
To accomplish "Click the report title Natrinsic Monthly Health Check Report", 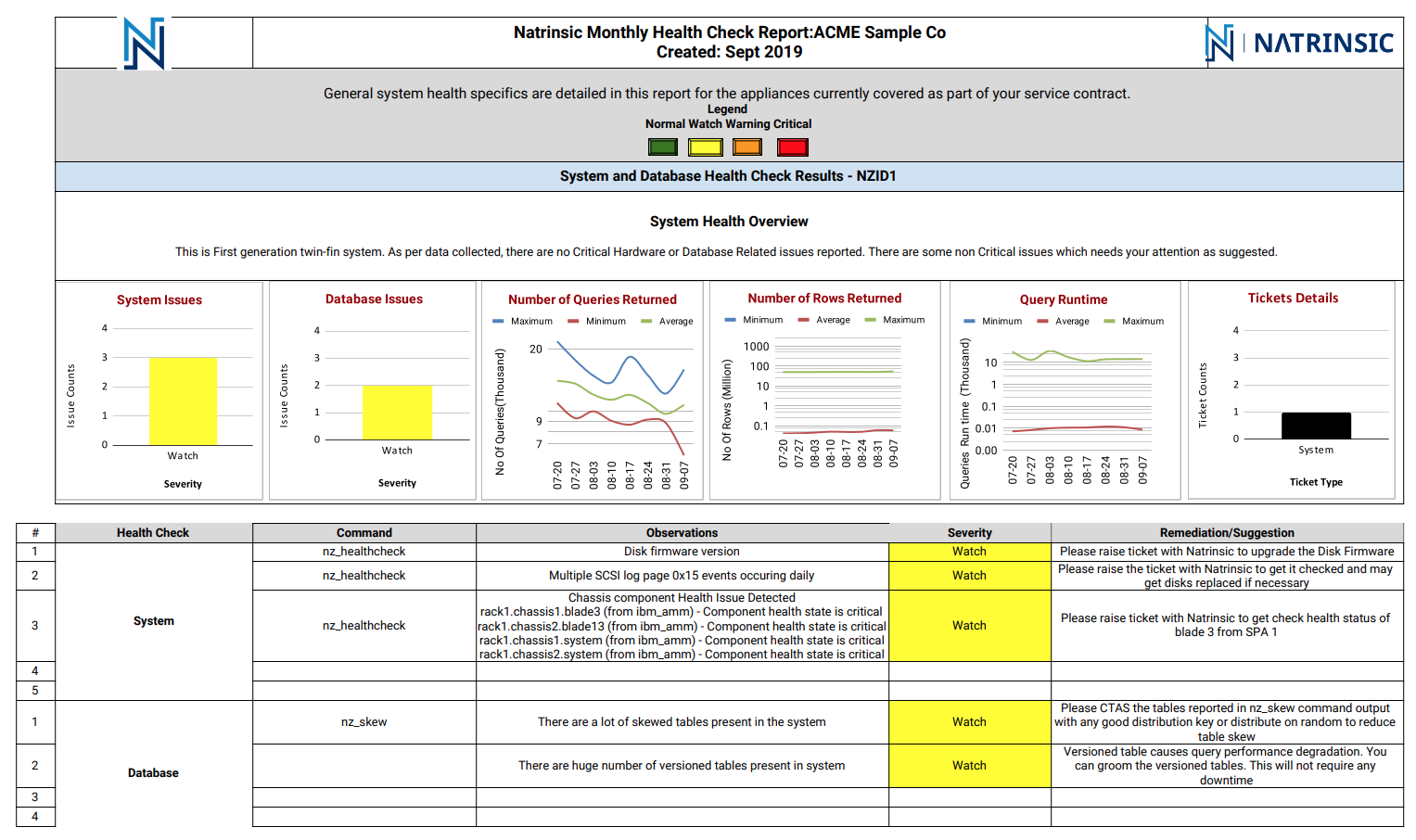I will point(730,32).
